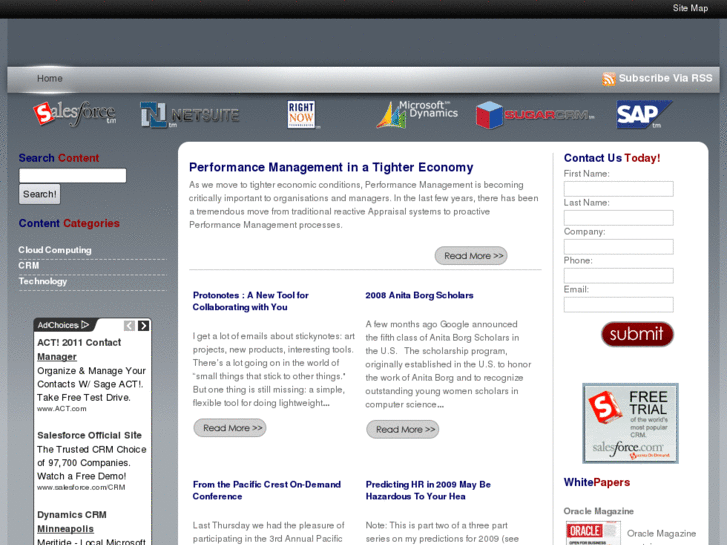Click the Salesforce Free Trial banner
This screenshot has height=545, width=727.
click(x=630, y=423)
